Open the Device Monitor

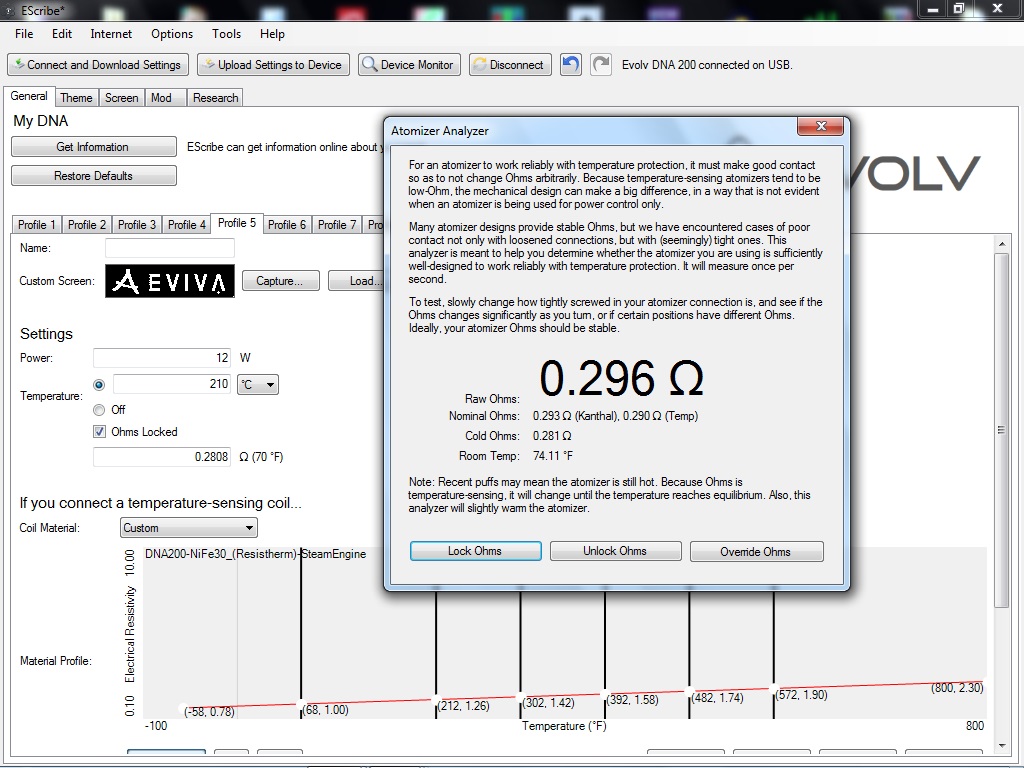409,65
